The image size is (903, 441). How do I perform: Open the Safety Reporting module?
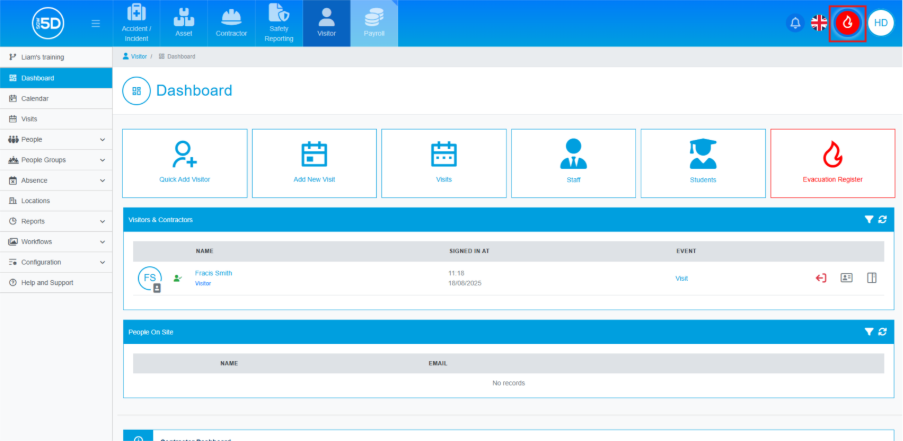coord(279,23)
